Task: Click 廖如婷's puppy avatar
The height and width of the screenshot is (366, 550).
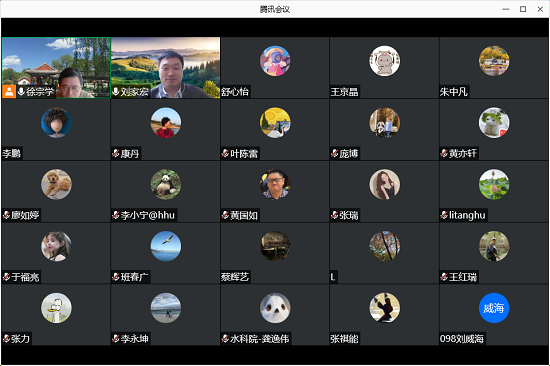Action: tap(56, 184)
